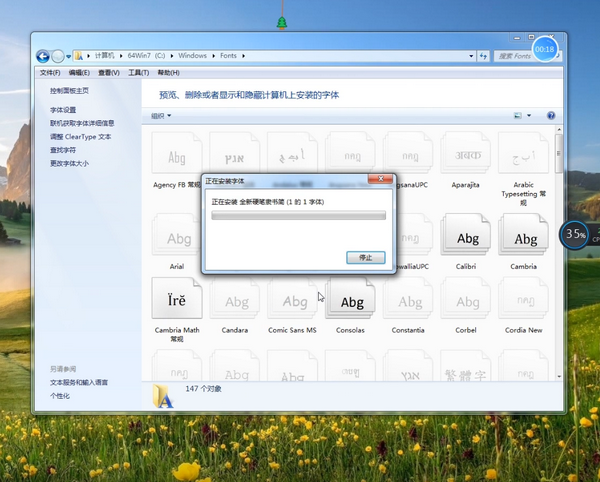The height and width of the screenshot is (482, 600).
Task: Click the Back navigation arrow
Action: 43,56
